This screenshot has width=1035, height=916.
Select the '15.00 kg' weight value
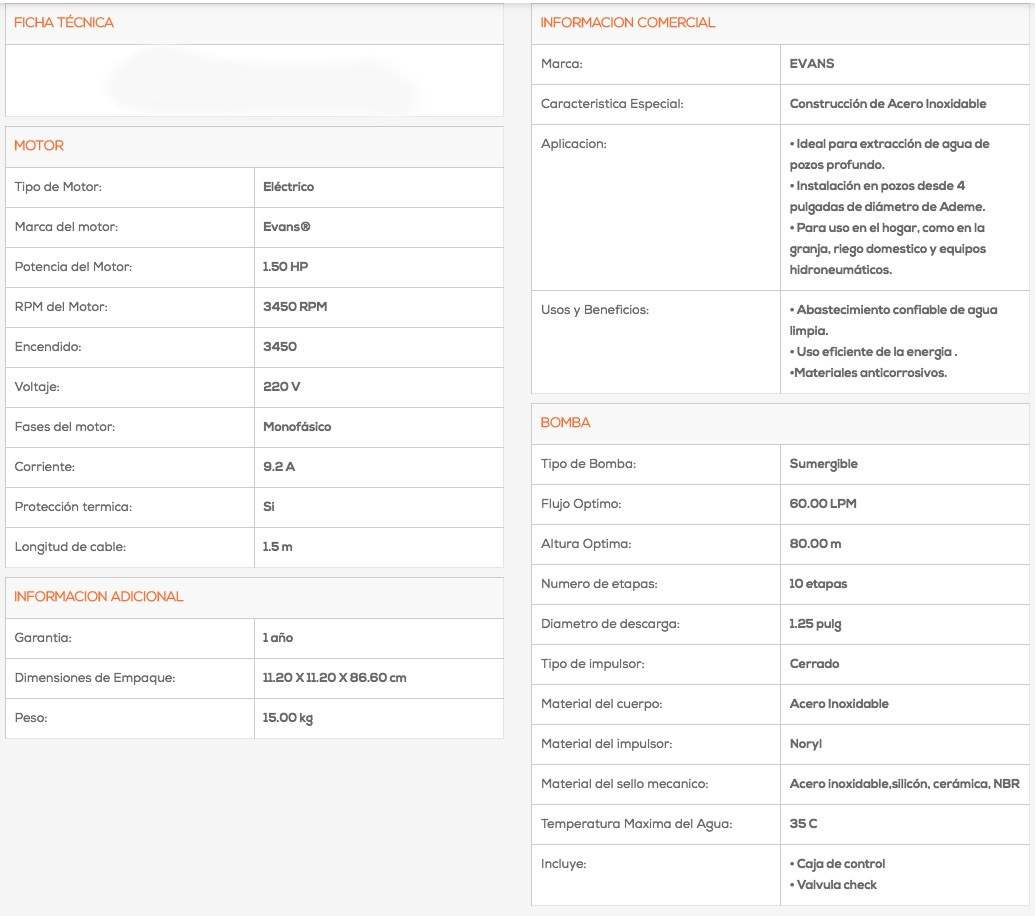(288, 718)
